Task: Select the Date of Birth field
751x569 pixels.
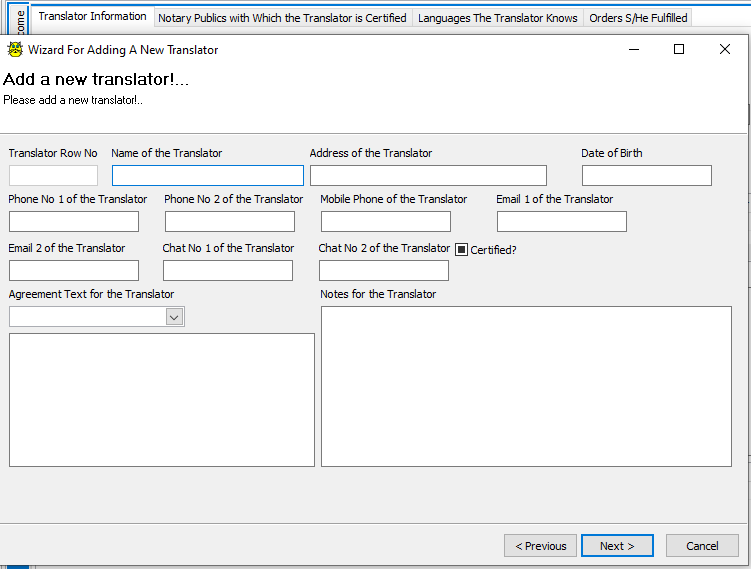Action: point(647,175)
